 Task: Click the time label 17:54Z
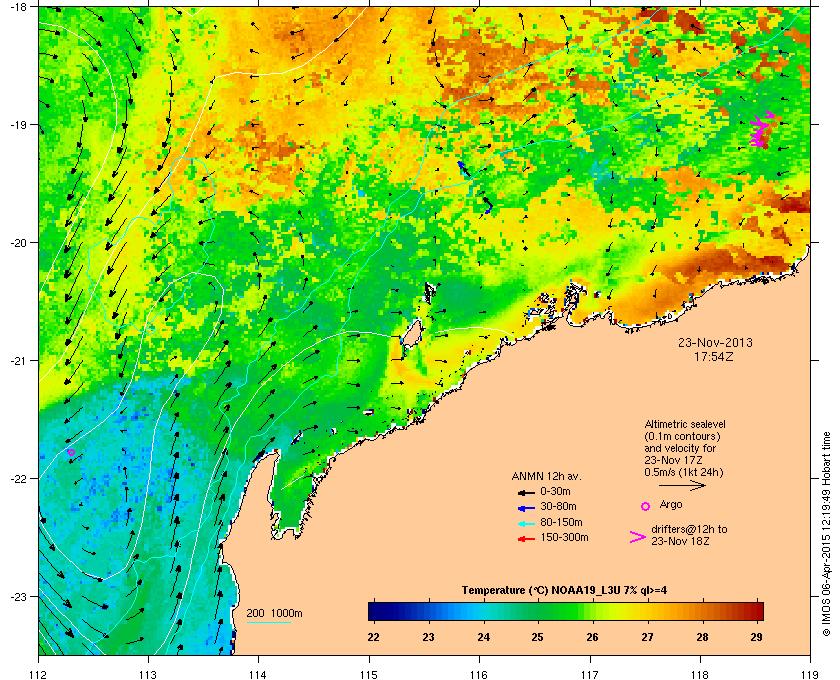[714, 356]
